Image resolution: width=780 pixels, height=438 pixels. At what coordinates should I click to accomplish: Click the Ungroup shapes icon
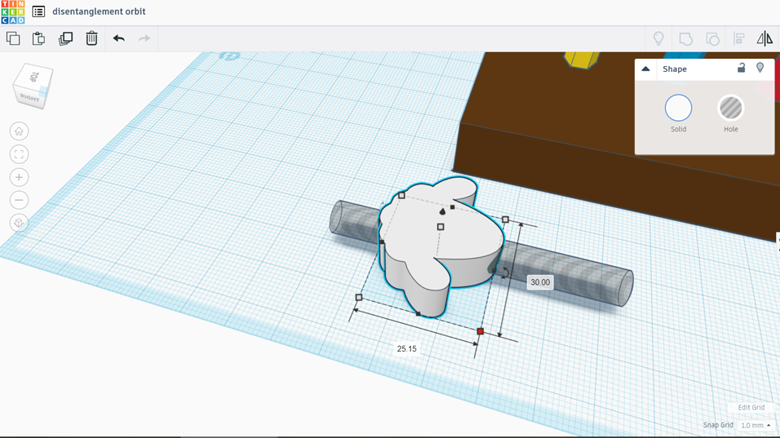point(712,38)
